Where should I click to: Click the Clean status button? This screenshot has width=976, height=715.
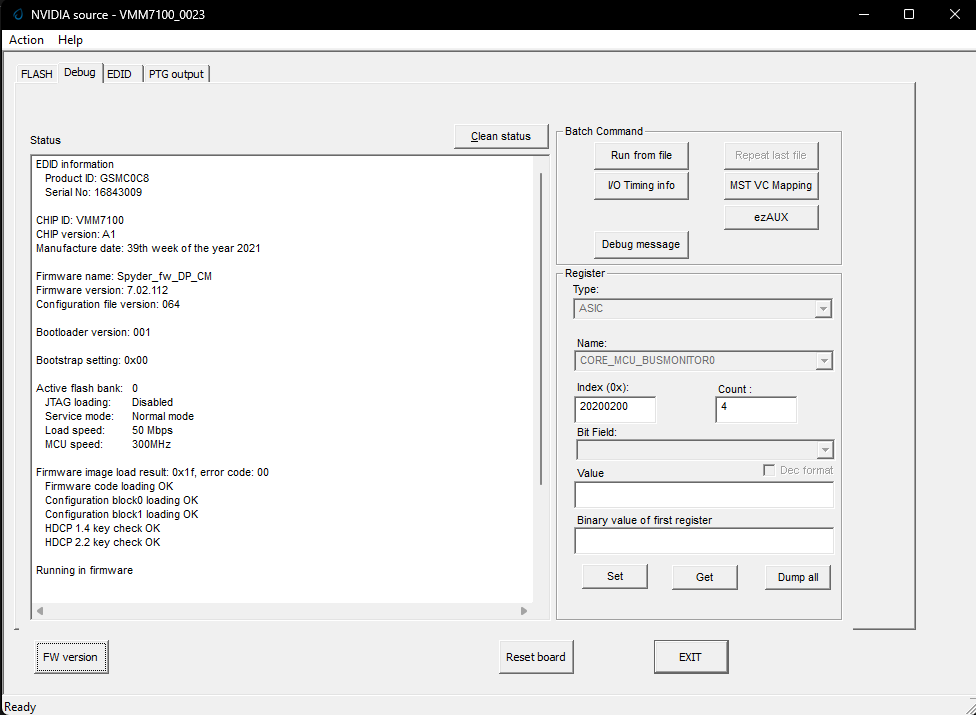click(x=501, y=136)
